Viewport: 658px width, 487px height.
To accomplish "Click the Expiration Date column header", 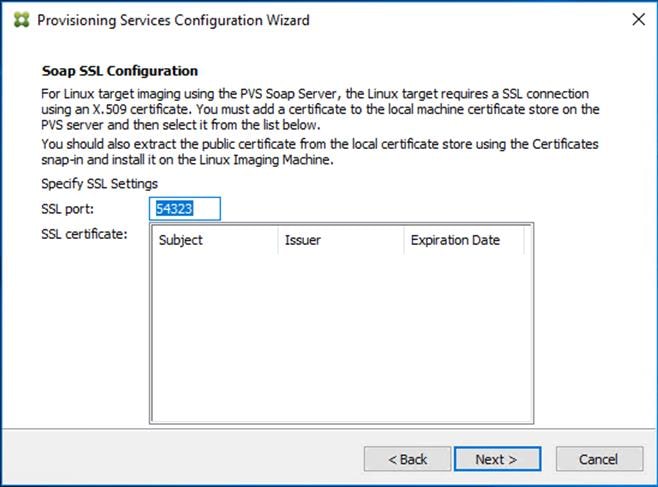I will 464,240.
